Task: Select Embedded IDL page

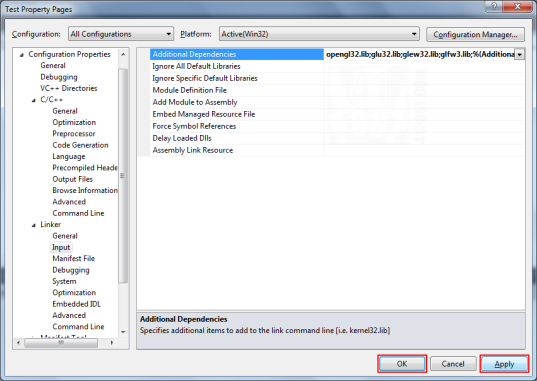Action: coord(76,304)
